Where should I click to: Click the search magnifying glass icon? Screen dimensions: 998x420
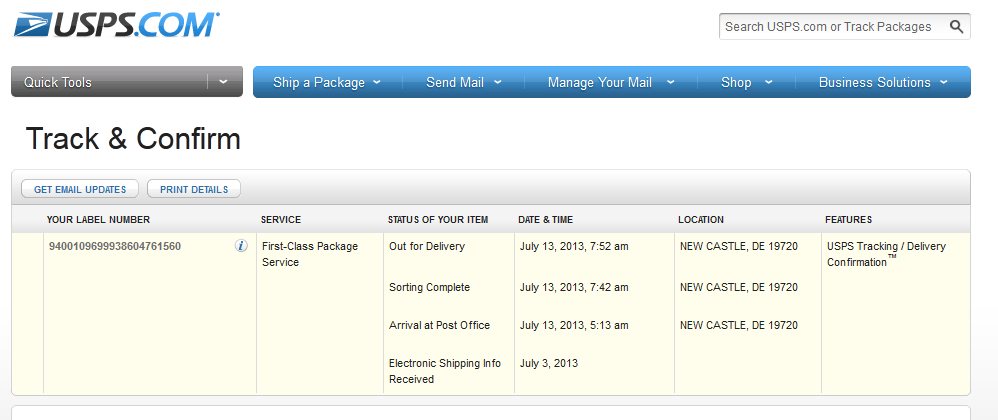[957, 27]
